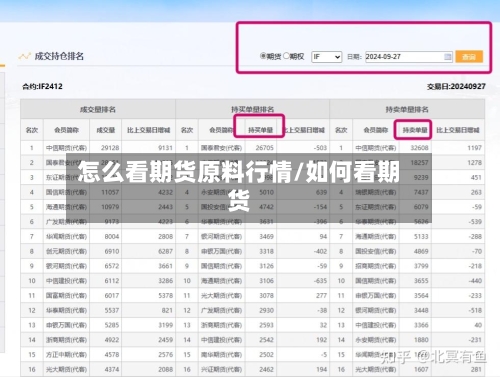Click long position value 2542
This screenshot has height=377, width=500.
(266, 340)
